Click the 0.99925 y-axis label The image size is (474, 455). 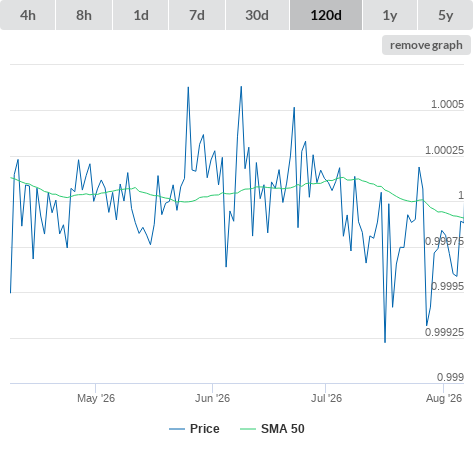(444, 332)
